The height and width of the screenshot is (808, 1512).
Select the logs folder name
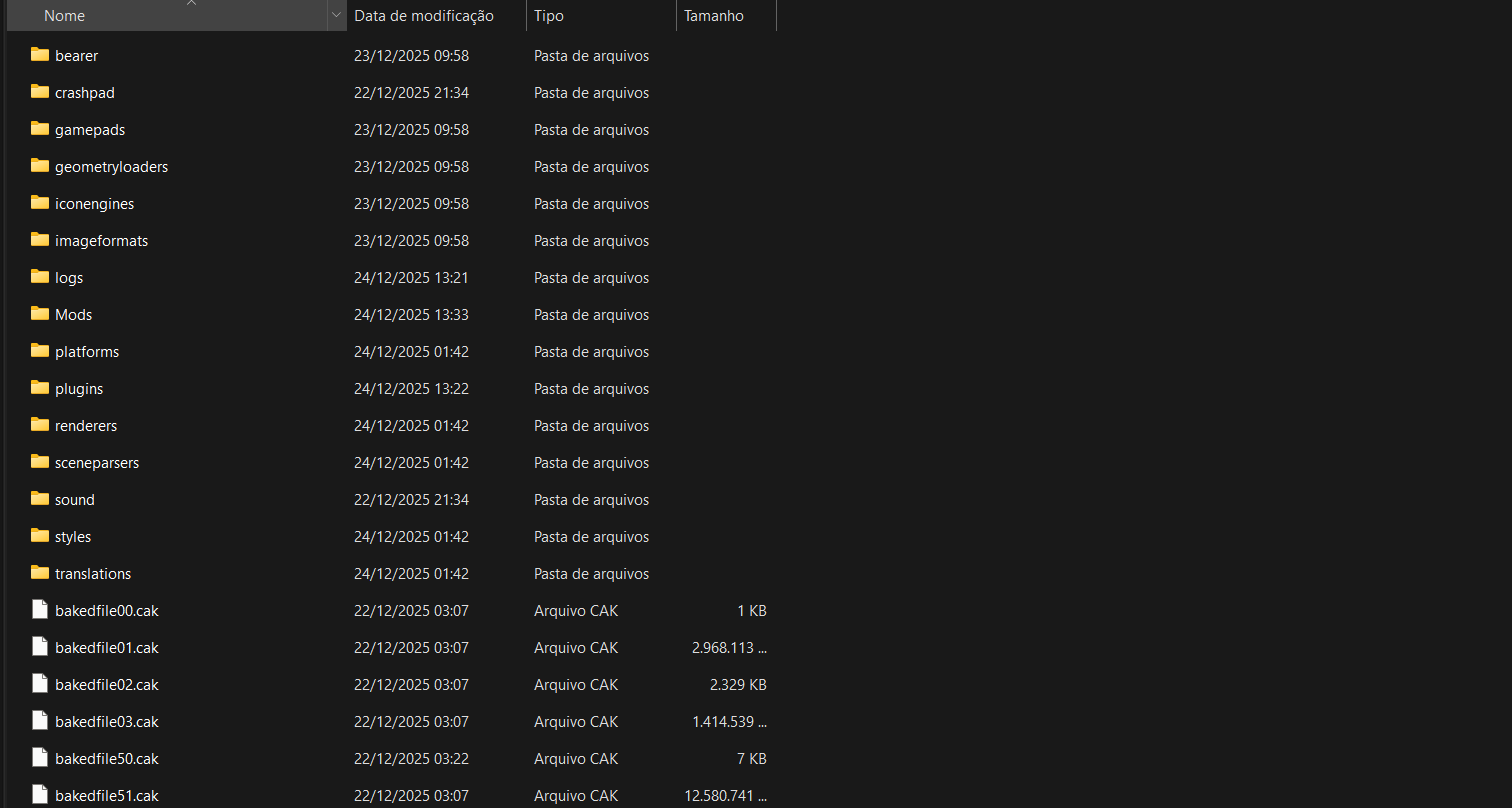coord(69,278)
